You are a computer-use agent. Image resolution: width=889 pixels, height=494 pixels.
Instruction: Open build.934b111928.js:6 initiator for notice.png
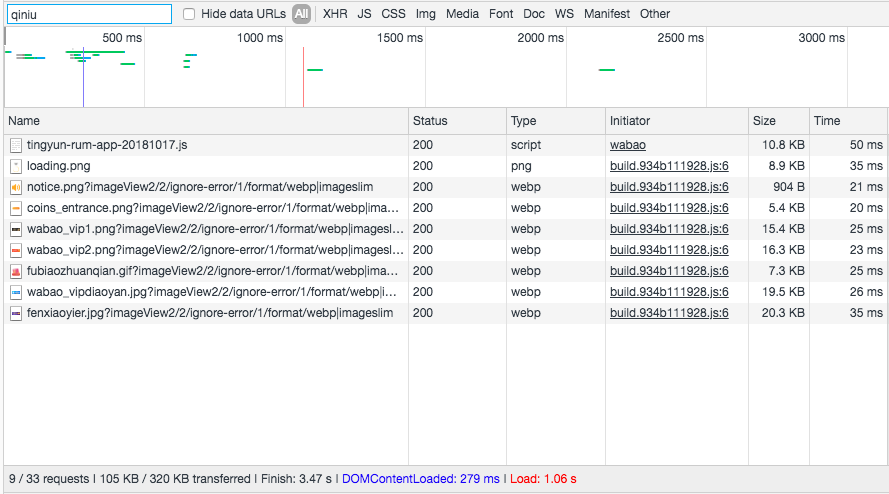pyautogui.click(x=669, y=187)
